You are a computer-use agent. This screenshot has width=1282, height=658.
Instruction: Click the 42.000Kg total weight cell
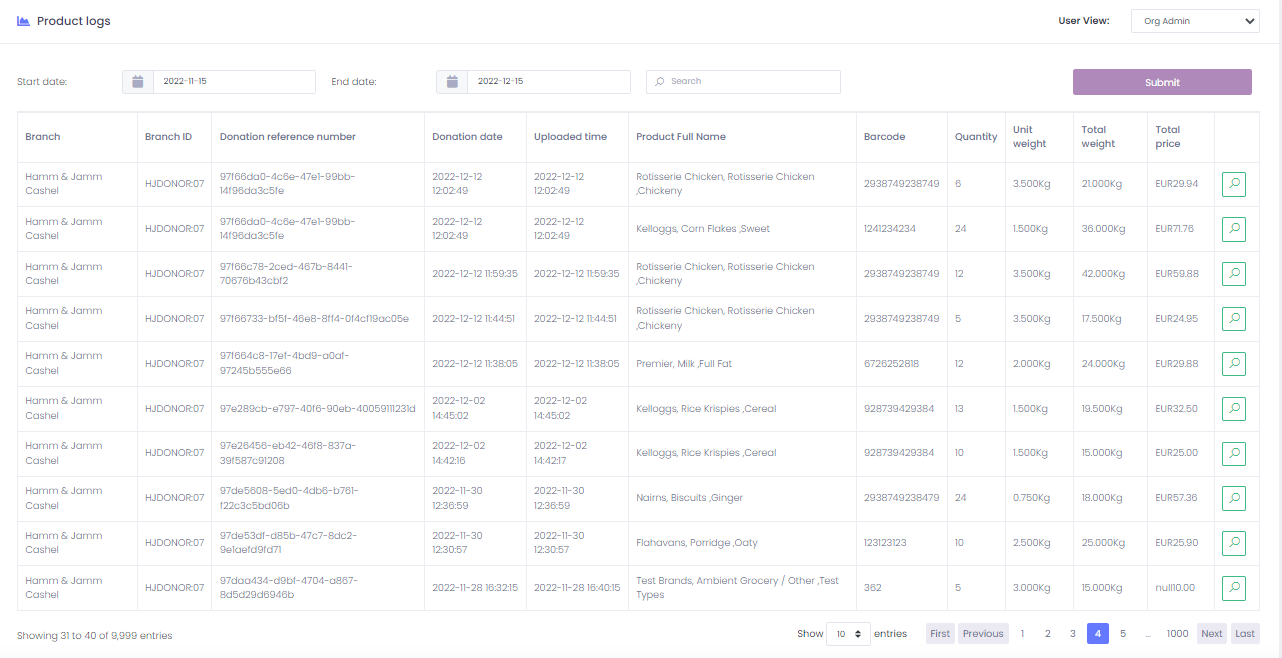(1103, 274)
